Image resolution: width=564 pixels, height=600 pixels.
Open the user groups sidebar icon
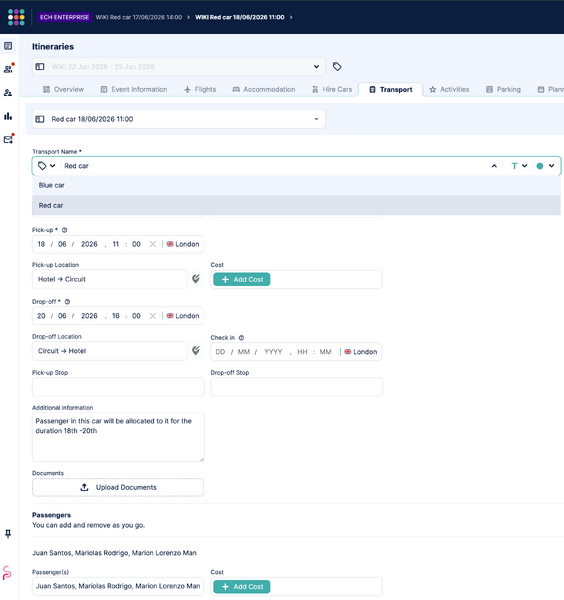coord(8,93)
